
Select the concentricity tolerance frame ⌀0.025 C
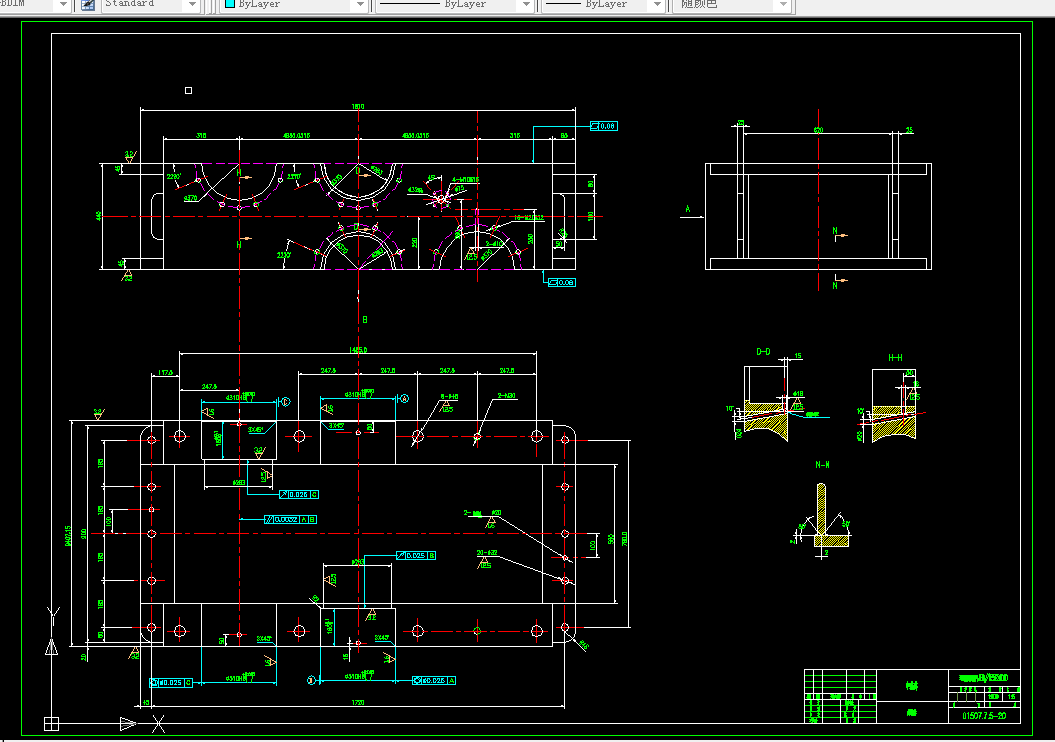tap(171, 683)
